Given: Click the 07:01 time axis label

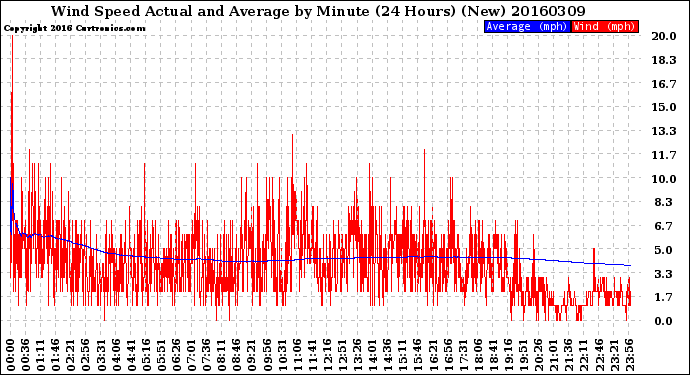Looking at the screenshot, I should click(191, 355).
